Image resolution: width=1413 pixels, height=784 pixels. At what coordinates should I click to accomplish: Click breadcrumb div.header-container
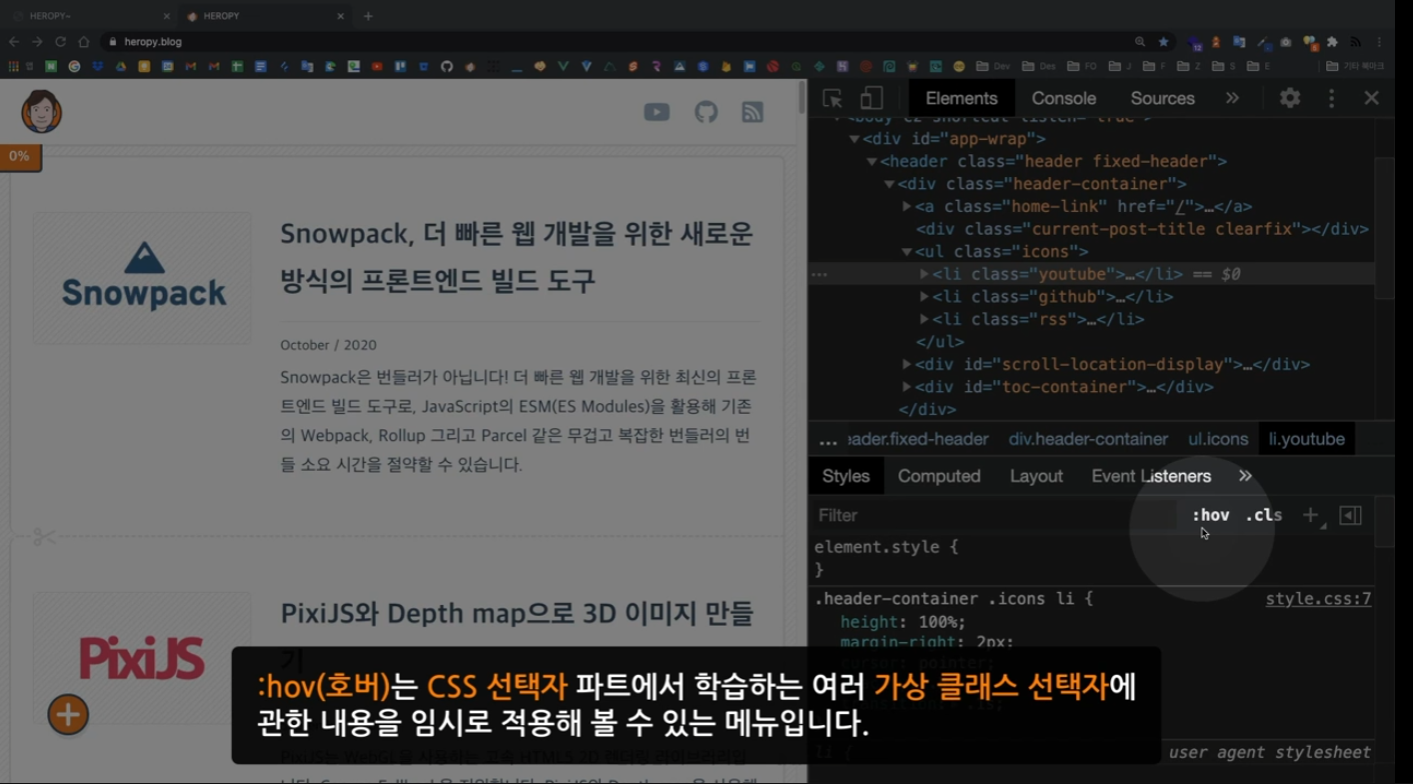coord(1088,439)
